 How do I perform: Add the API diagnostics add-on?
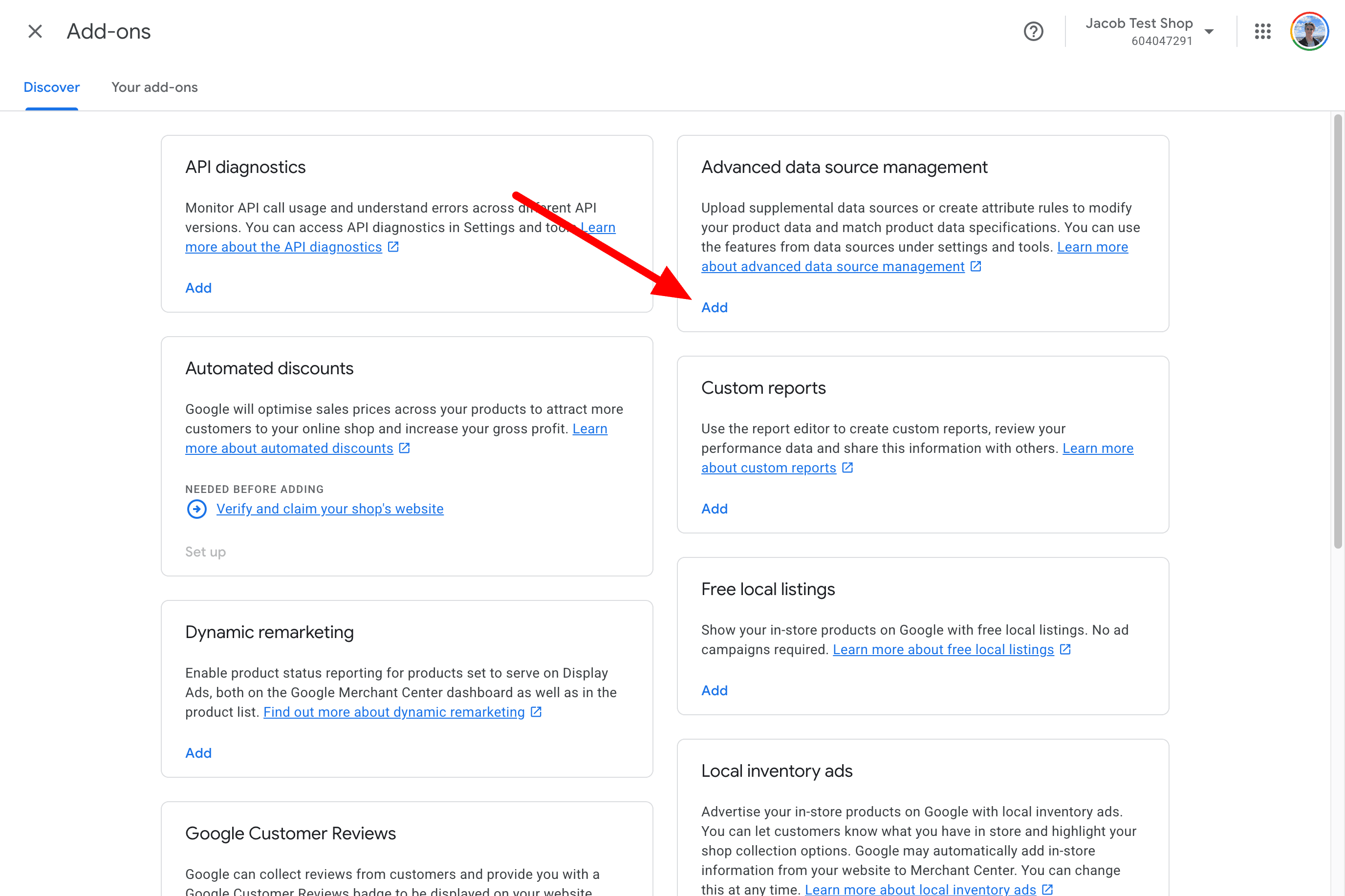(x=198, y=288)
